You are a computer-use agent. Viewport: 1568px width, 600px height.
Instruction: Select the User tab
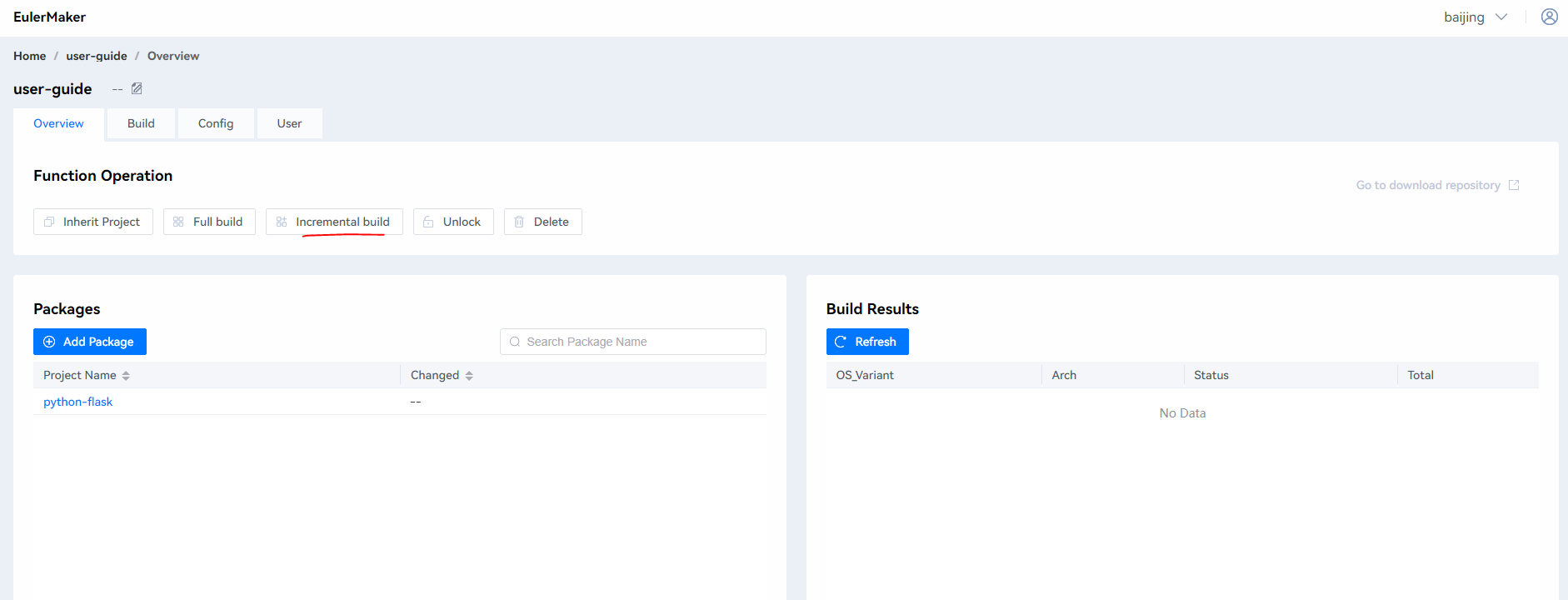[x=289, y=123]
